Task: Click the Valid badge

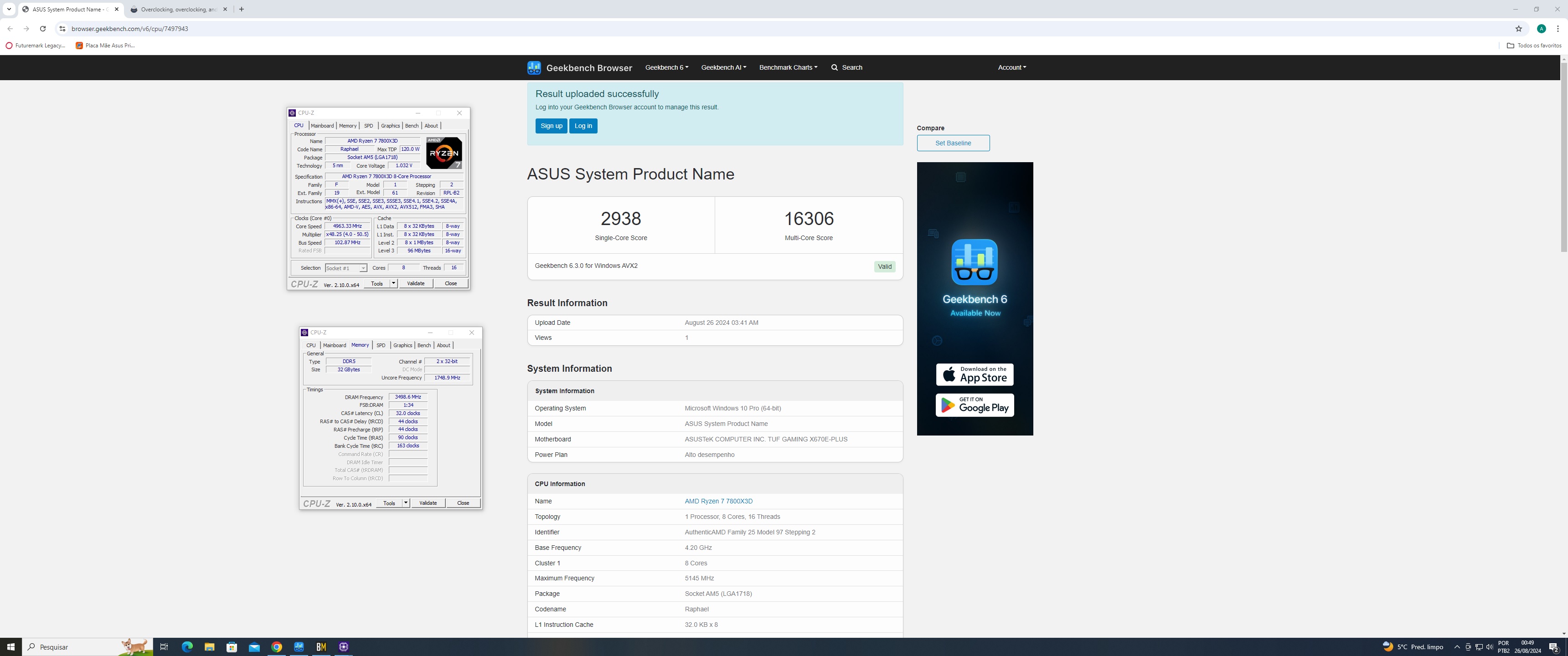Action: point(884,266)
